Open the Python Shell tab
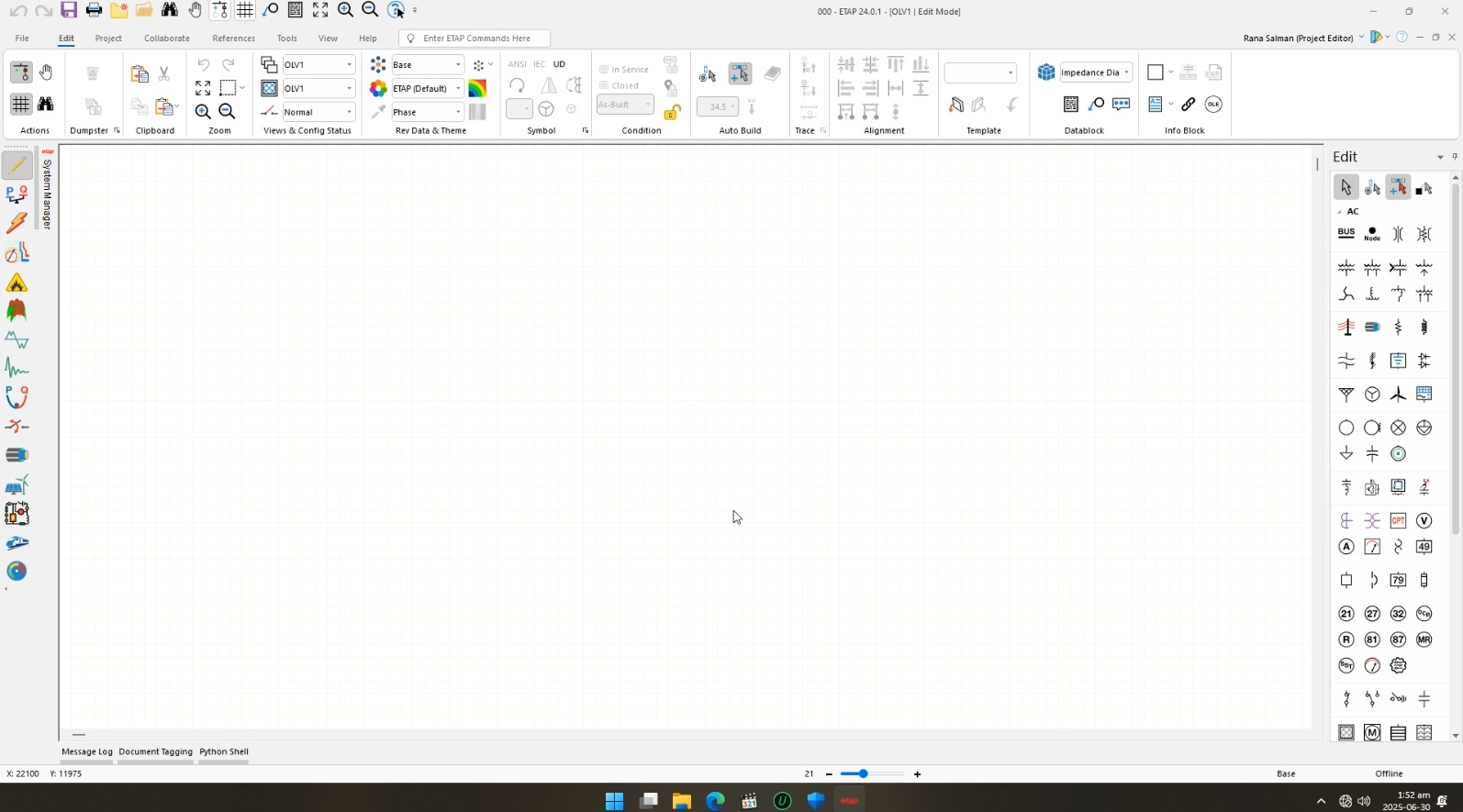This screenshot has height=812, width=1463. coord(224,751)
